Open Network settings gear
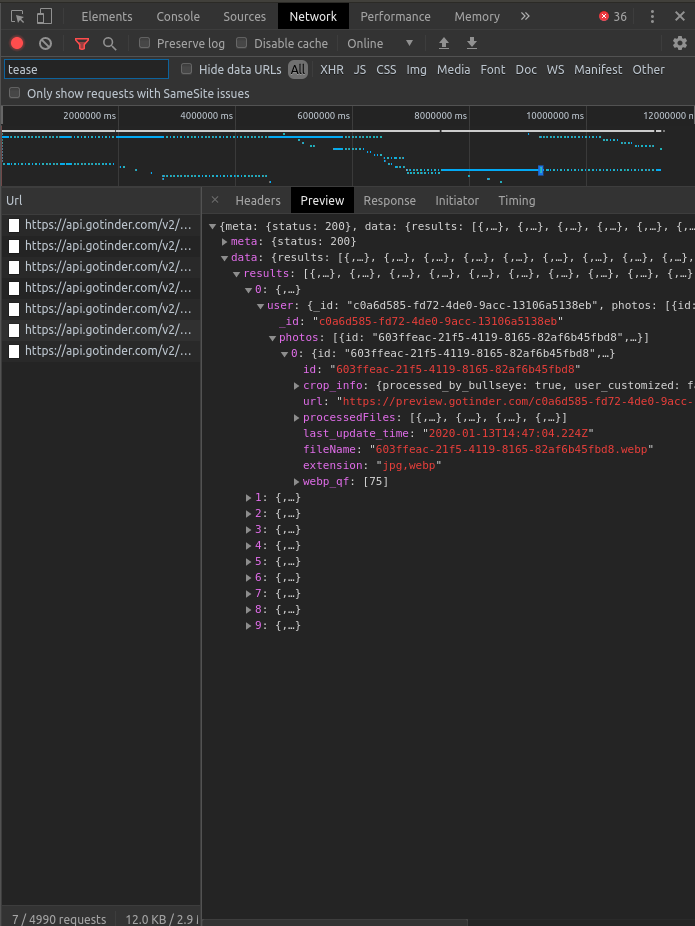The image size is (695, 926). click(x=680, y=43)
